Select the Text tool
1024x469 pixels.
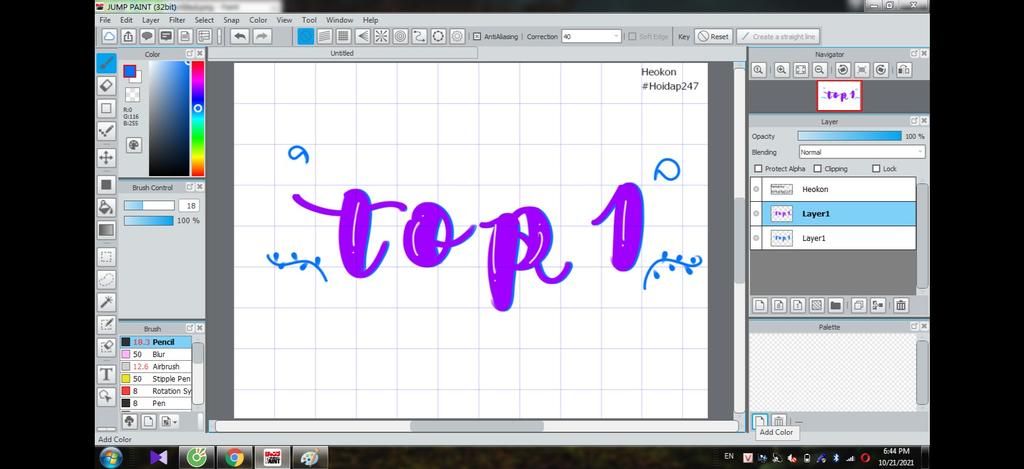click(x=106, y=374)
